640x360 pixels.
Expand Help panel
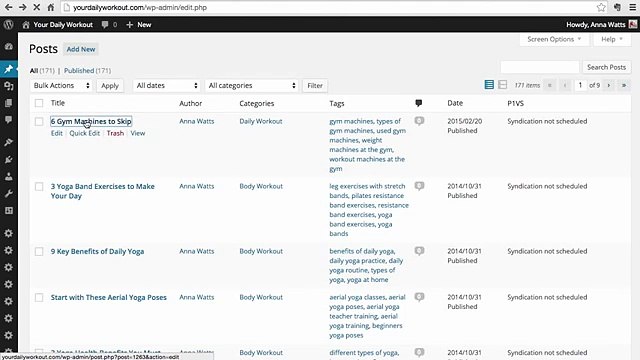[611, 39]
